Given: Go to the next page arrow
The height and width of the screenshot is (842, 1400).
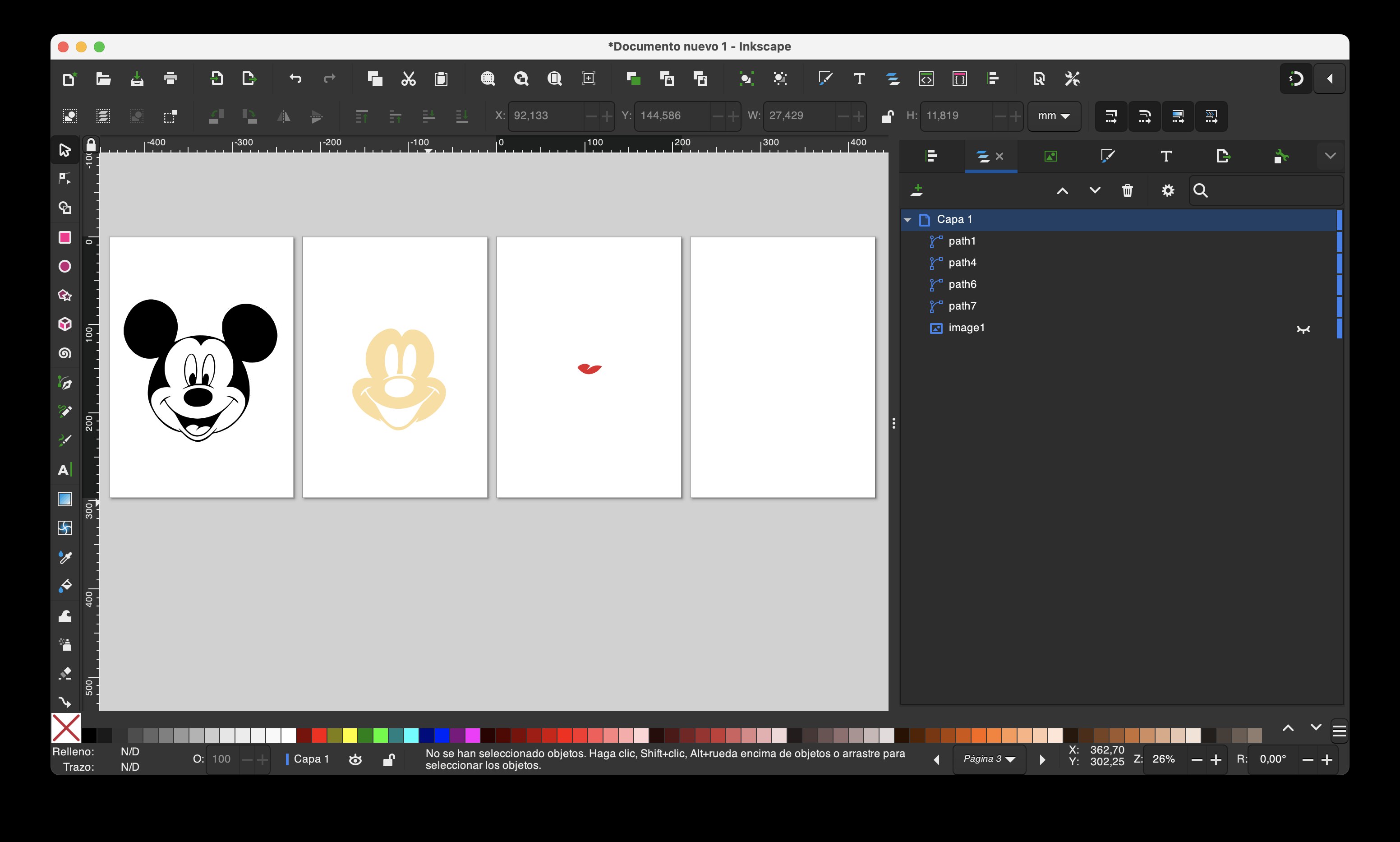Looking at the screenshot, I should (x=1041, y=759).
